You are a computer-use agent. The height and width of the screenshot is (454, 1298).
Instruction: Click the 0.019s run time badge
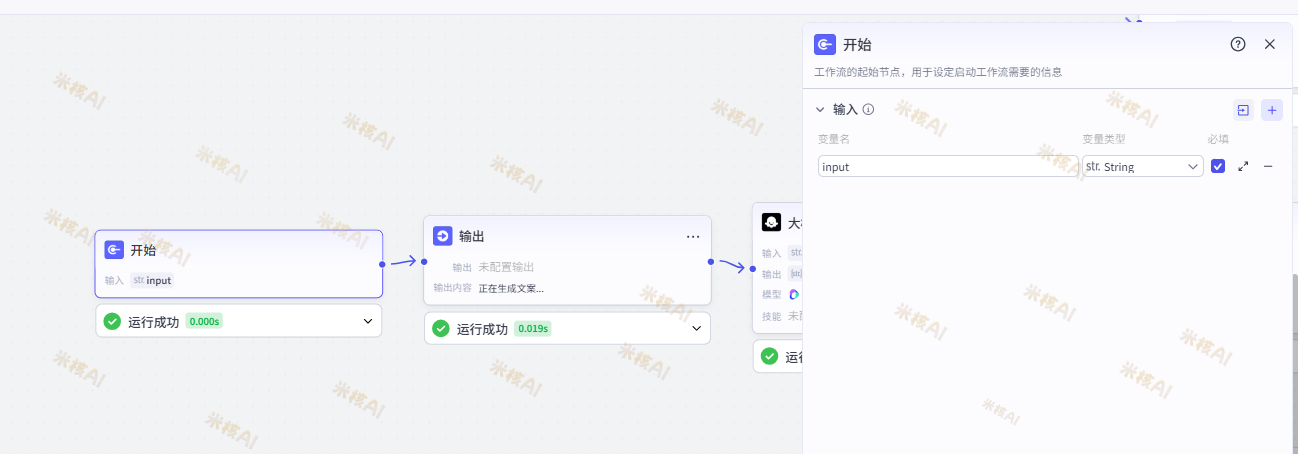pos(532,328)
